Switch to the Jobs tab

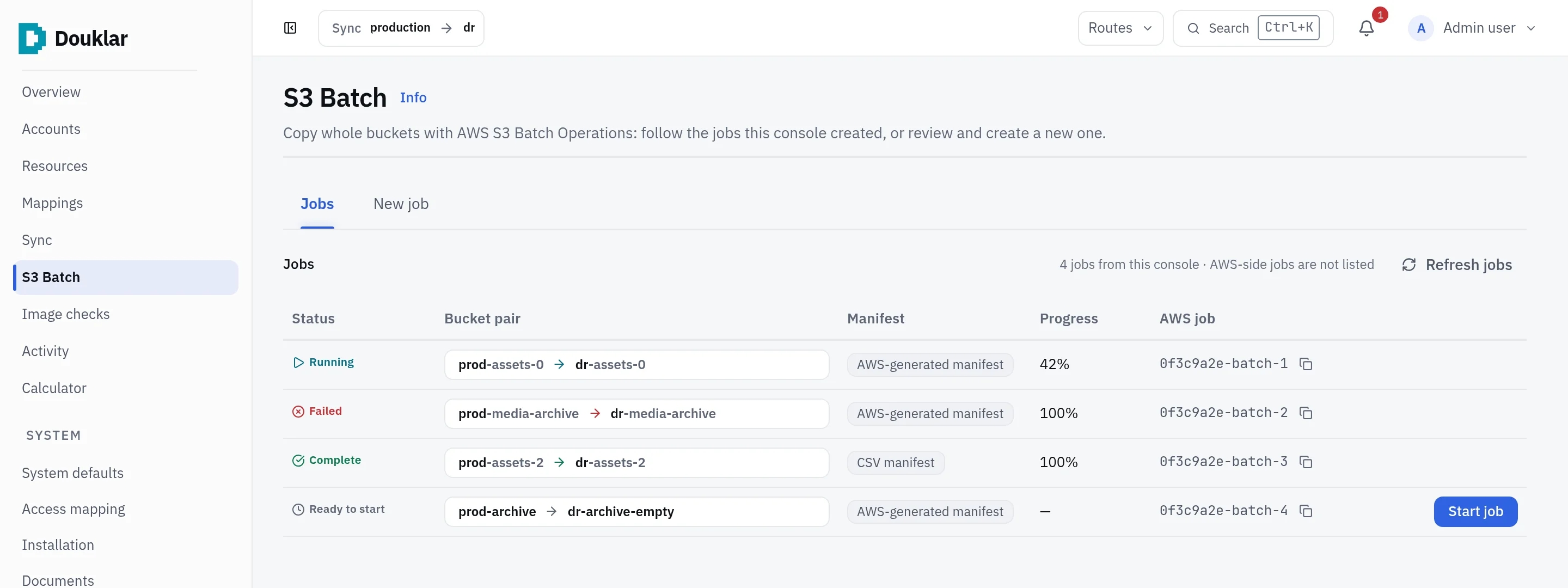pyautogui.click(x=317, y=204)
